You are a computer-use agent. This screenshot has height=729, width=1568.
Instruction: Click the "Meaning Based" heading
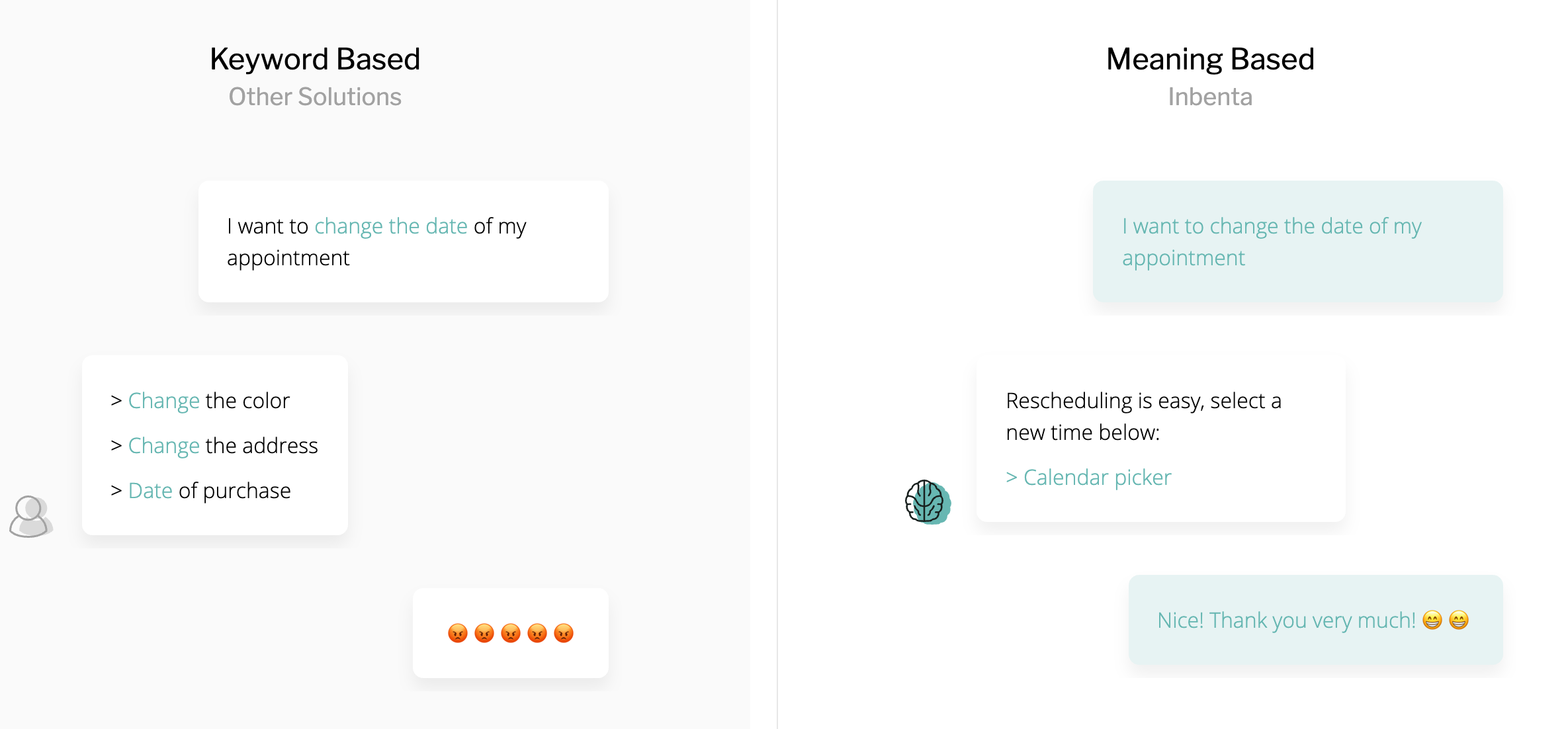coord(1209,59)
